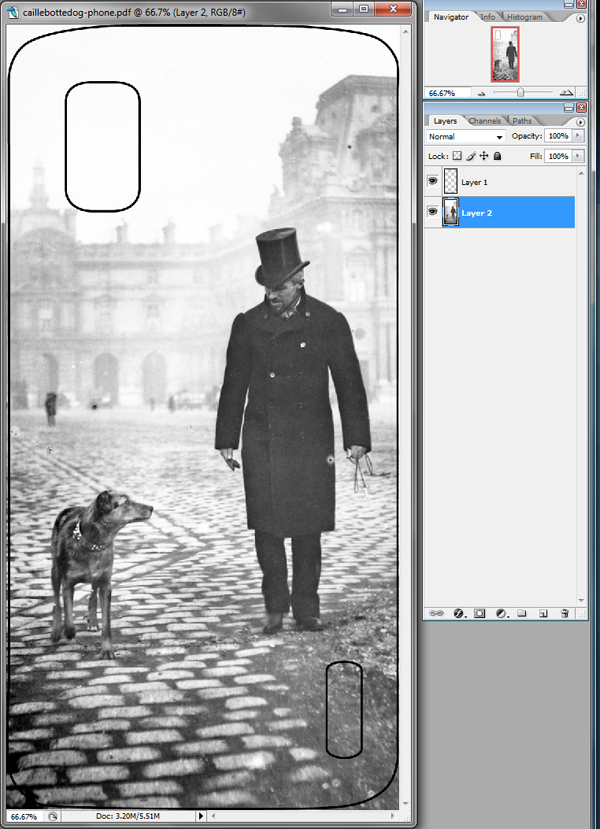Close the Navigator palette window
600x829 pixels.
(x=580, y=4)
